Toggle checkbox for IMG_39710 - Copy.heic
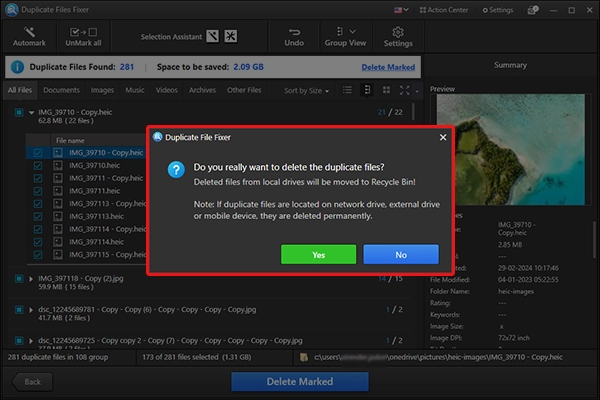The image size is (600, 400). (38, 153)
